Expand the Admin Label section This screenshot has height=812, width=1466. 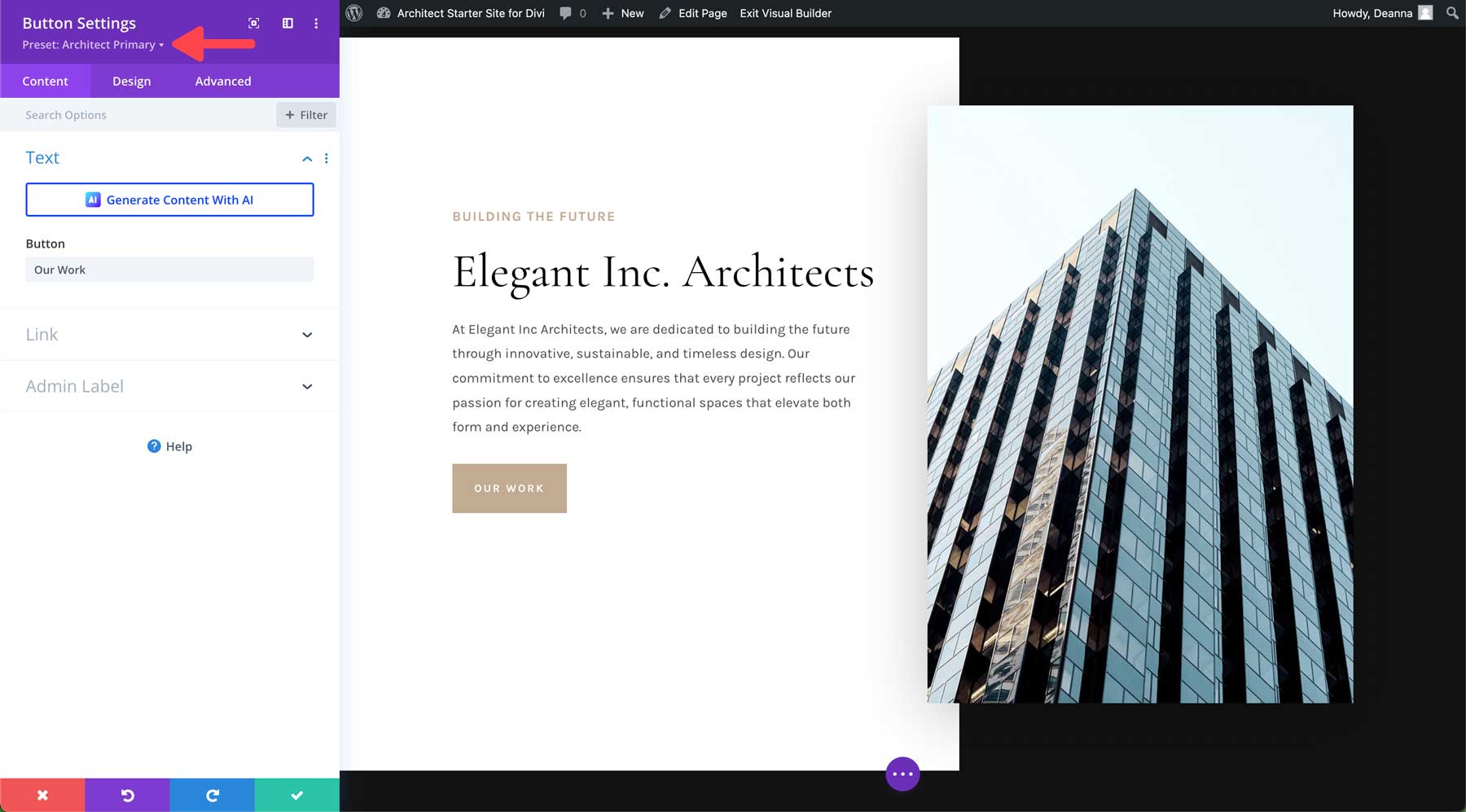pos(169,385)
